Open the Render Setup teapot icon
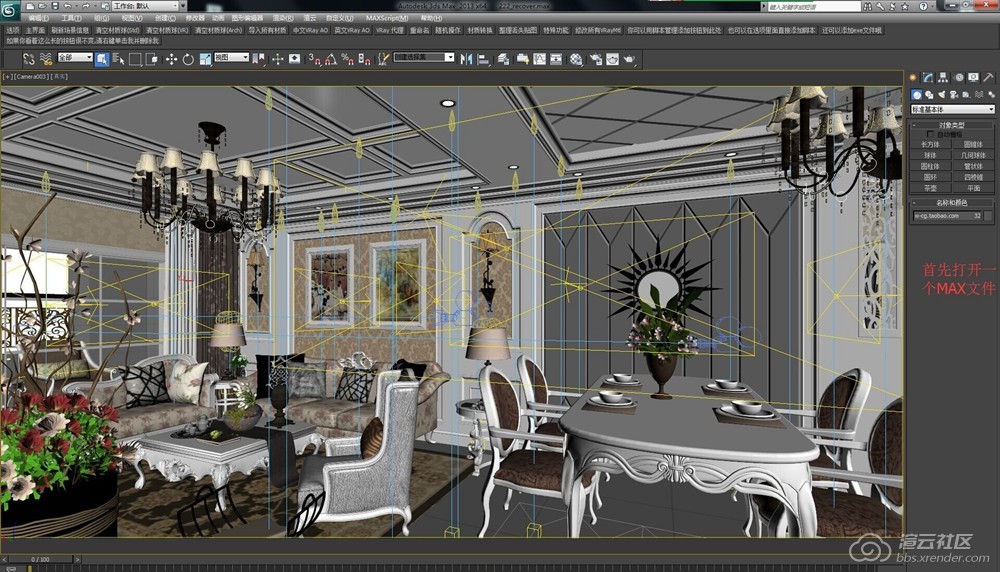1000x572 pixels. coord(596,59)
